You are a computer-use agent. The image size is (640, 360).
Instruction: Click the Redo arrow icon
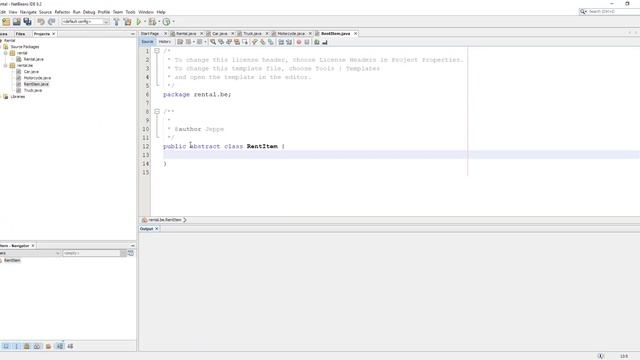(51, 22)
